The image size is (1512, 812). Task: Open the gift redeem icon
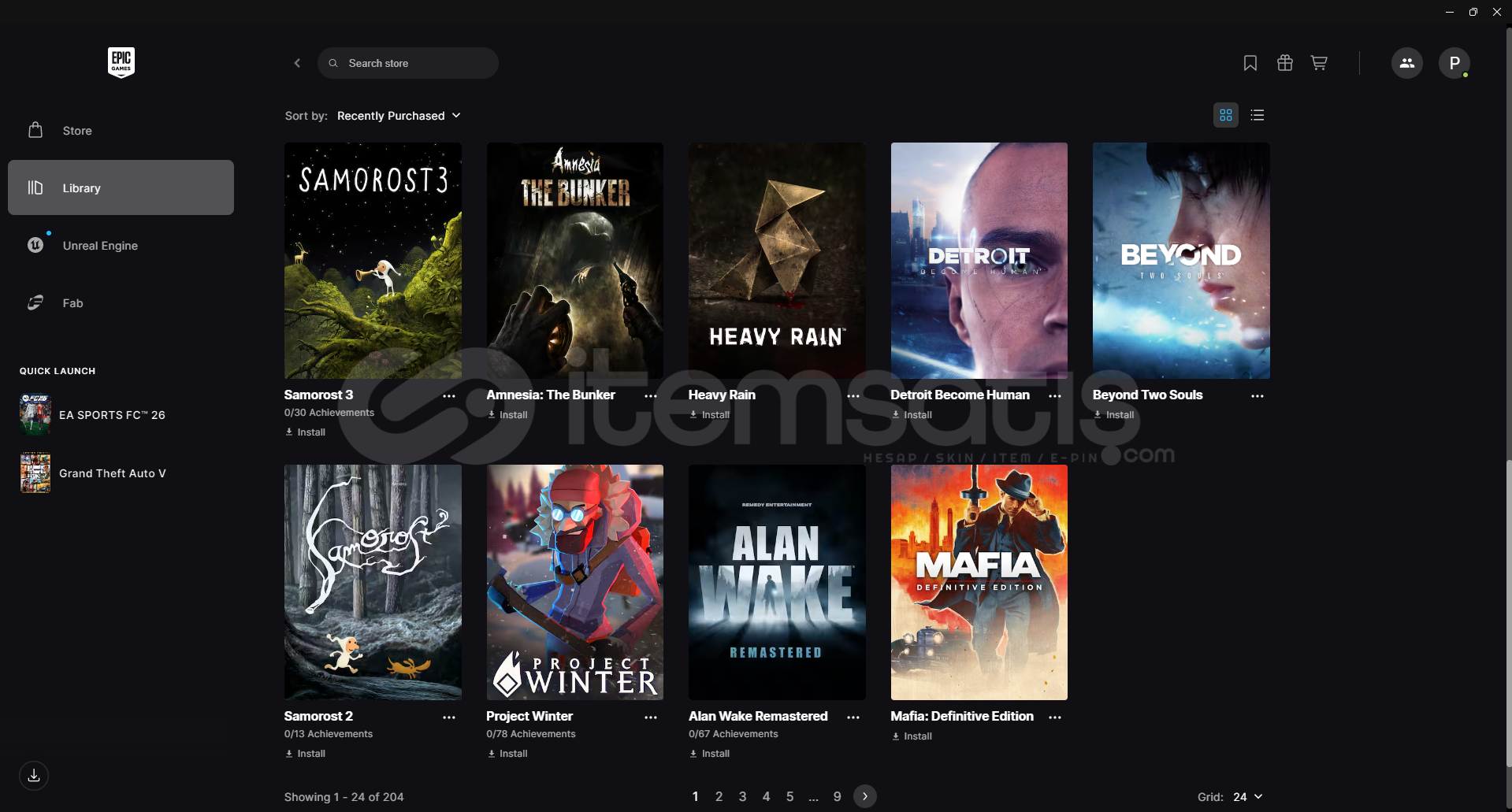[x=1285, y=63]
